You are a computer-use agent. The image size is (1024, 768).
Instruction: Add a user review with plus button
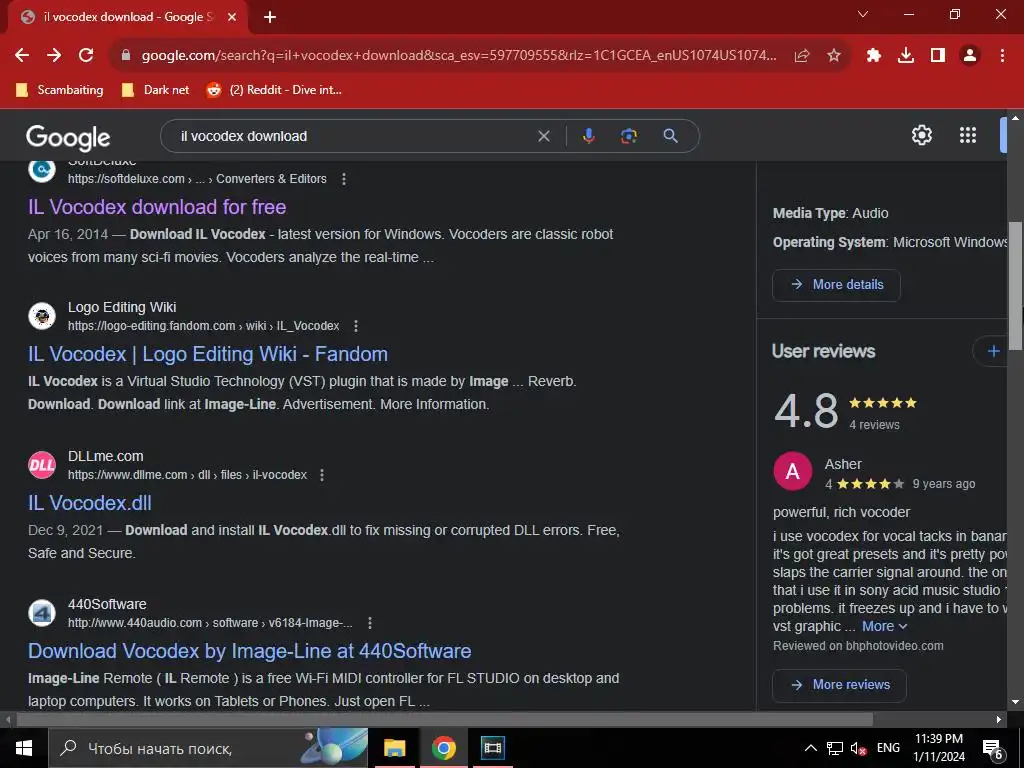coord(993,351)
